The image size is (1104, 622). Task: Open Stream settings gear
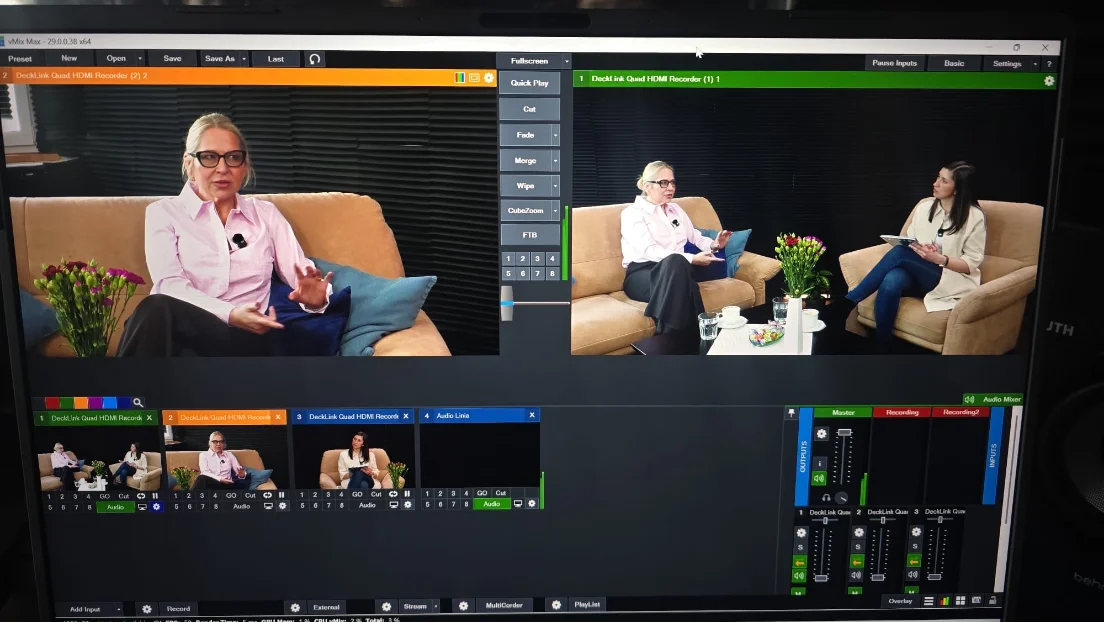pyautogui.click(x=387, y=607)
